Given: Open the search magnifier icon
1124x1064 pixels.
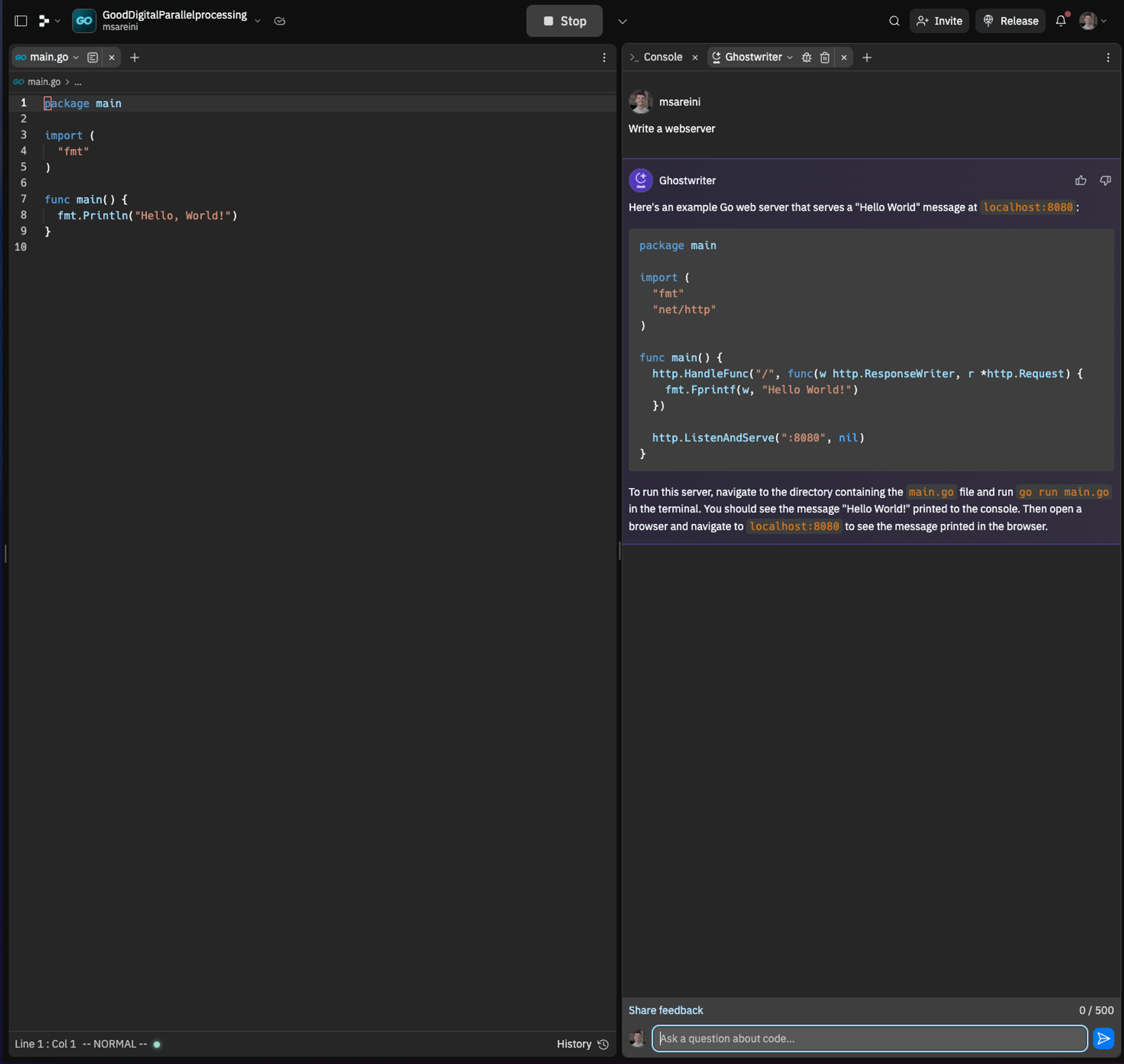Looking at the screenshot, I should tap(894, 21).
